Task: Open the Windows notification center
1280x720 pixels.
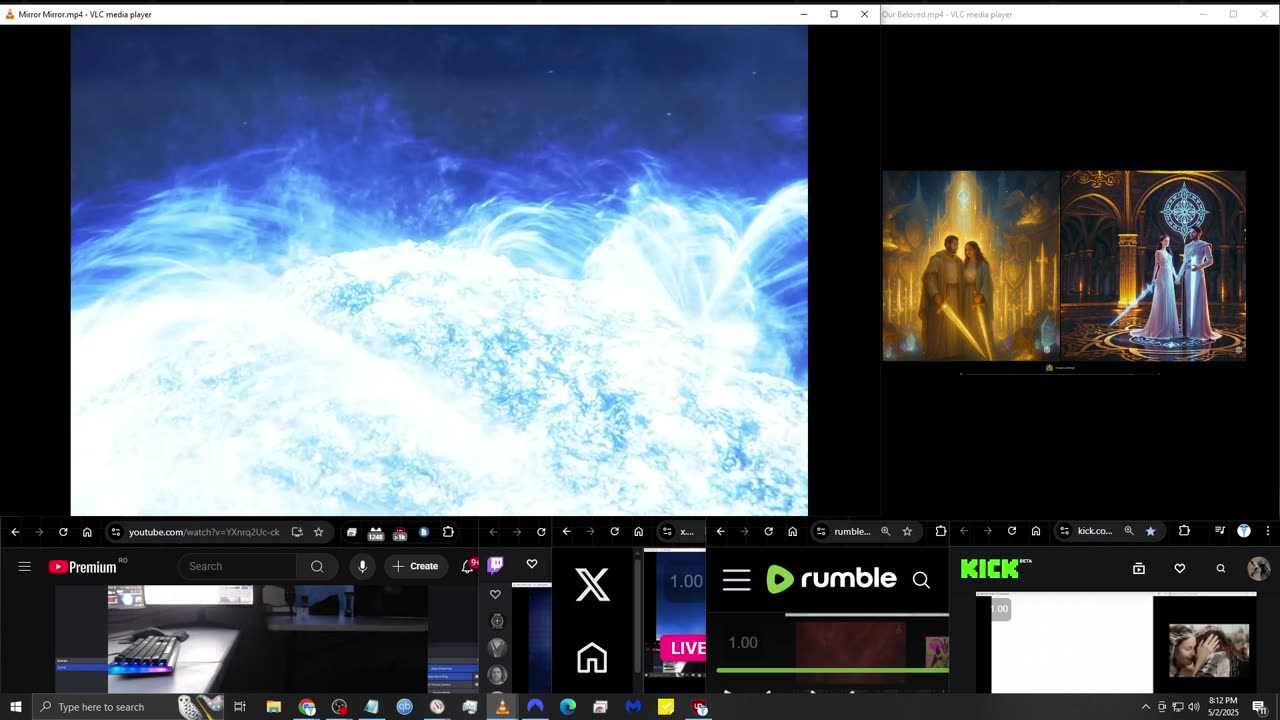Action: (x=1260, y=707)
